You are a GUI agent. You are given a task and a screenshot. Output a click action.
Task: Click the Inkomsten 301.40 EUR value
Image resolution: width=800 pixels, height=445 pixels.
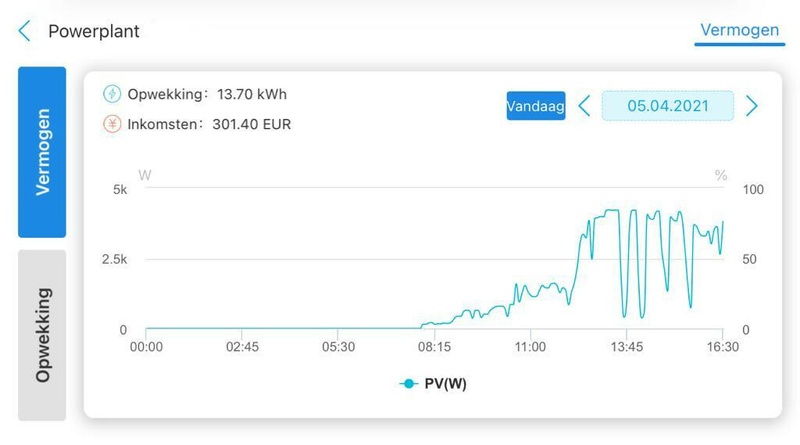point(252,125)
